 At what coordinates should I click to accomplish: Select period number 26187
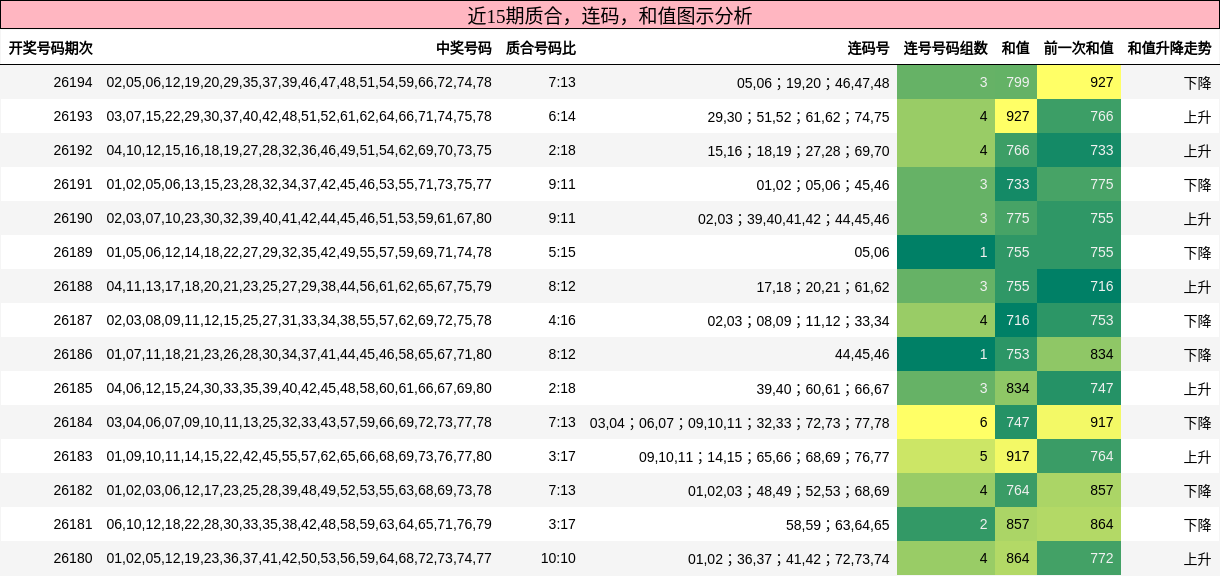[x=73, y=320]
